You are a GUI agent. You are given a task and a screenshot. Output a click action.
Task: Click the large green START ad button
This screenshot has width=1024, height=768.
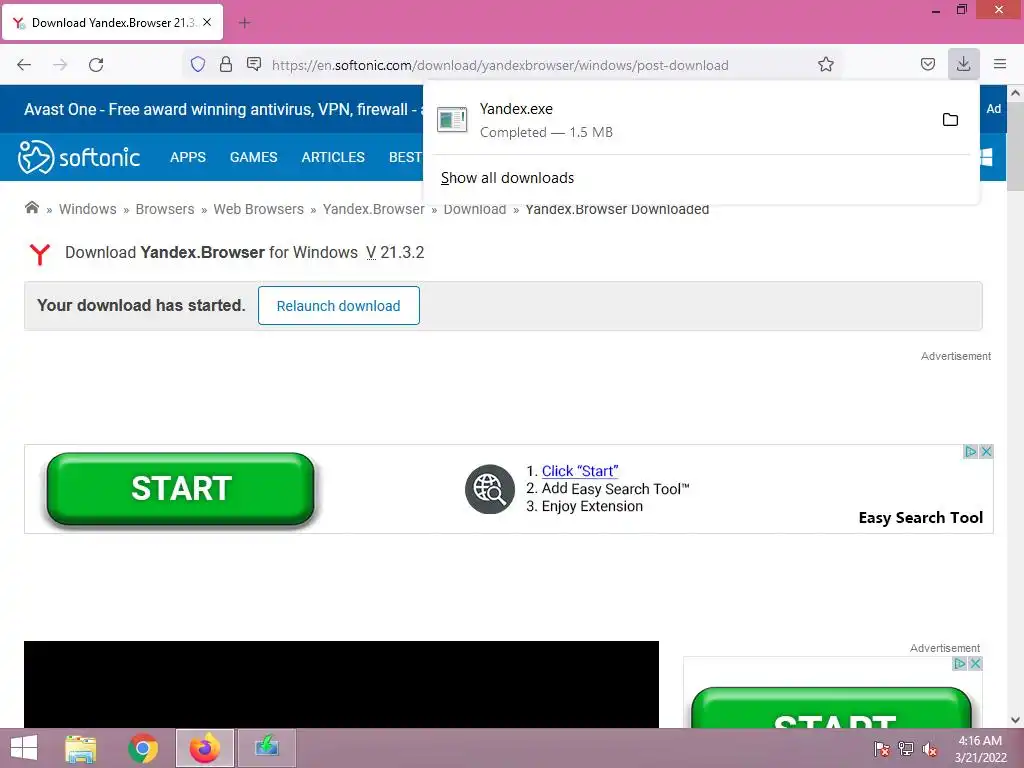click(181, 488)
